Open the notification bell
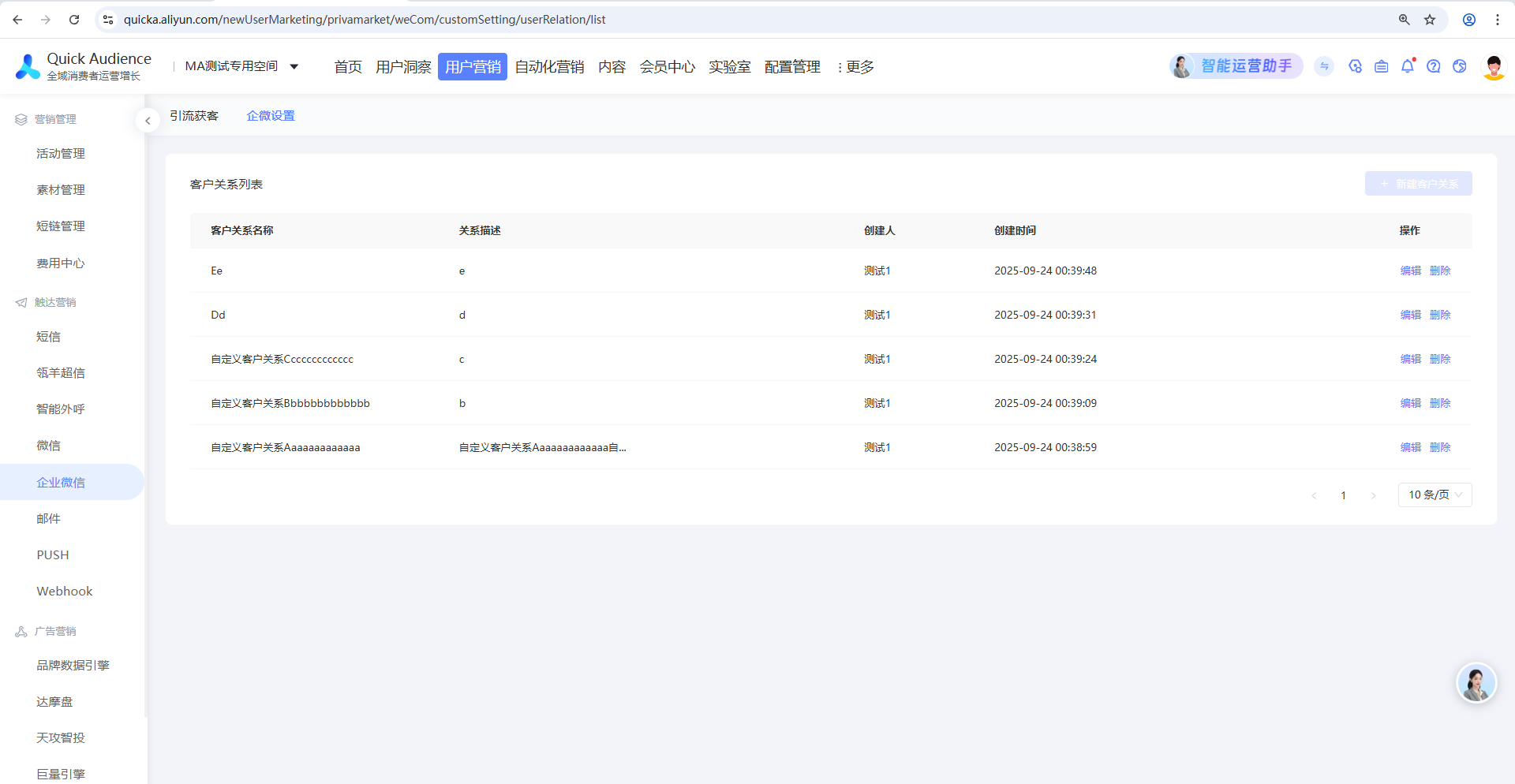The image size is (1515, 784). pos(1408,66)
